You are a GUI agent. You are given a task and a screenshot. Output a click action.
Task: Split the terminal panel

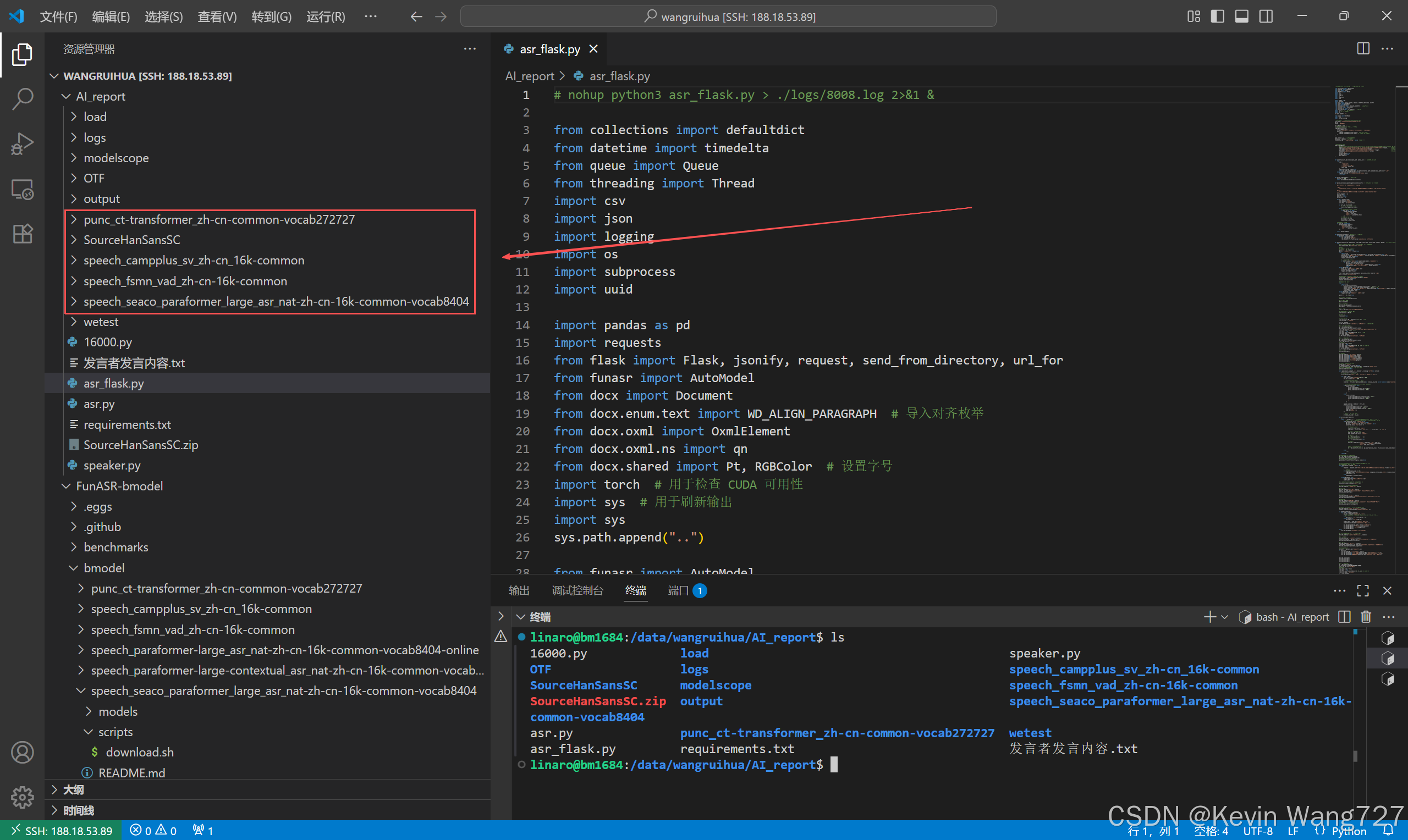[1344, 617]
